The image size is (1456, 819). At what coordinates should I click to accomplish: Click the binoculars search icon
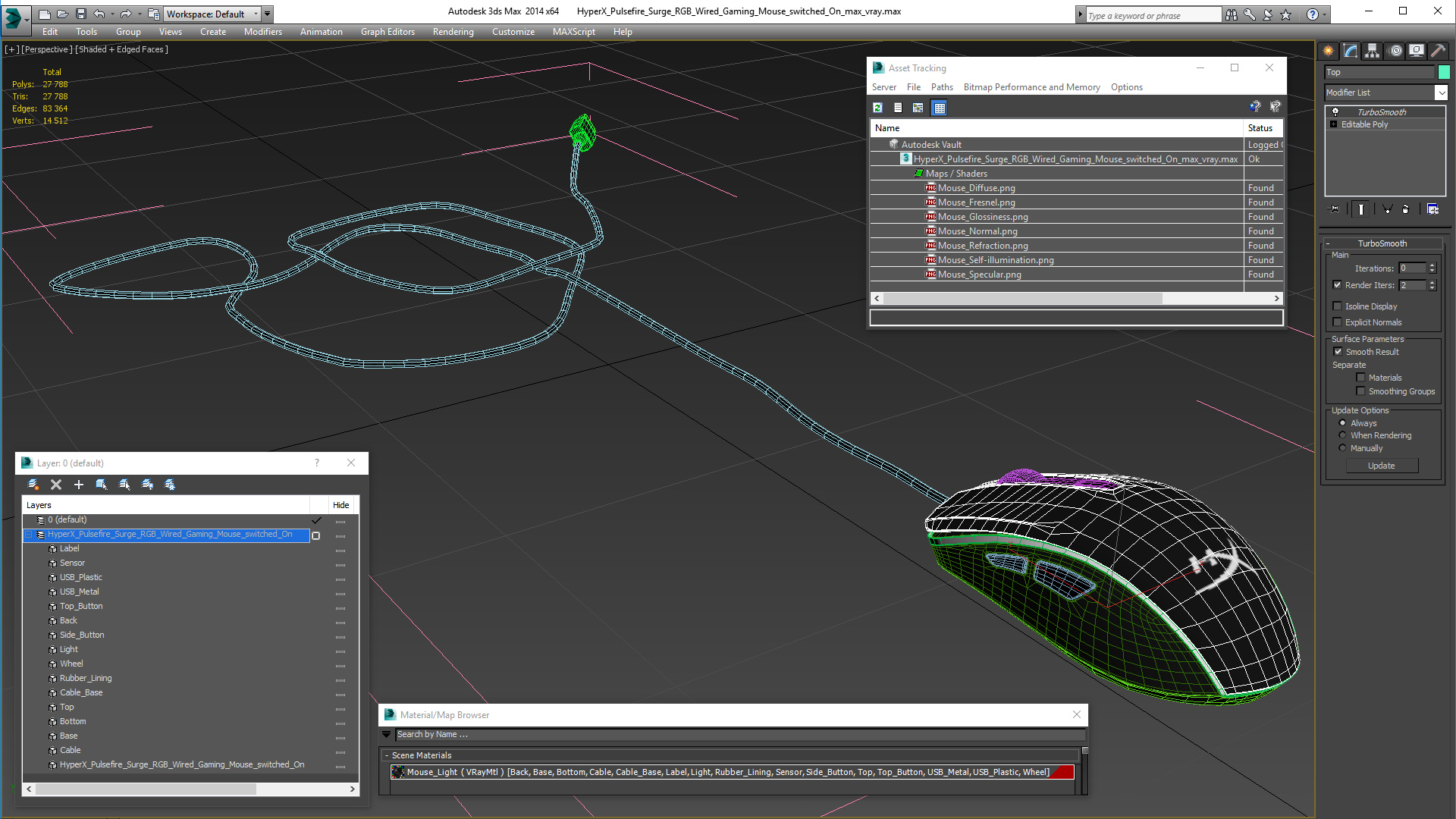(1231, 14)
